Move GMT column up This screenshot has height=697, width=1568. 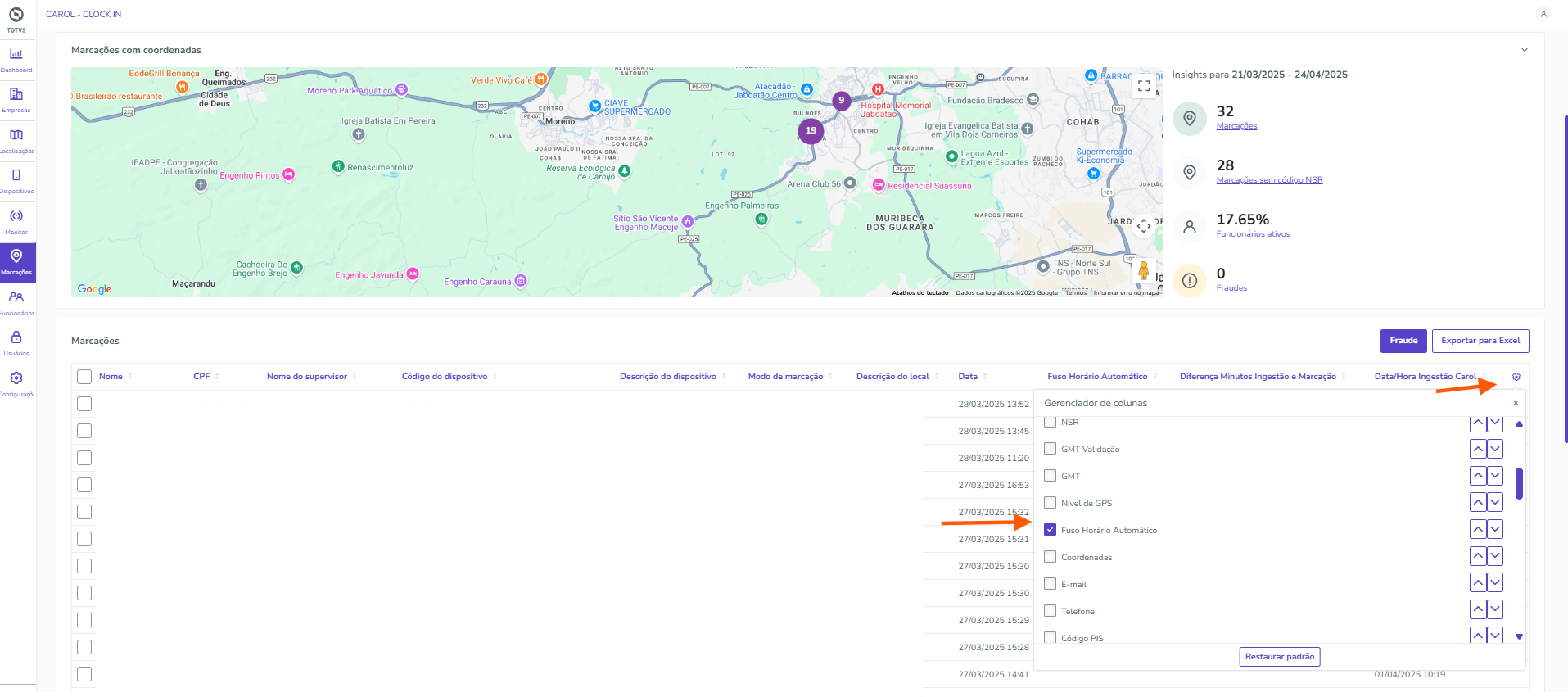1478,476
